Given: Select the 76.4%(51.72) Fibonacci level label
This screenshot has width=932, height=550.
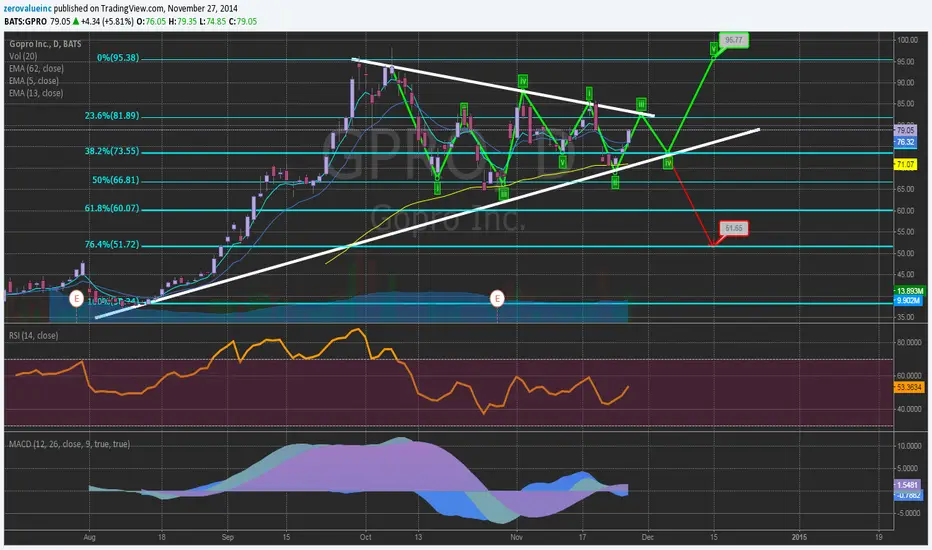Looking at the screenshot, I should point(112,244).
